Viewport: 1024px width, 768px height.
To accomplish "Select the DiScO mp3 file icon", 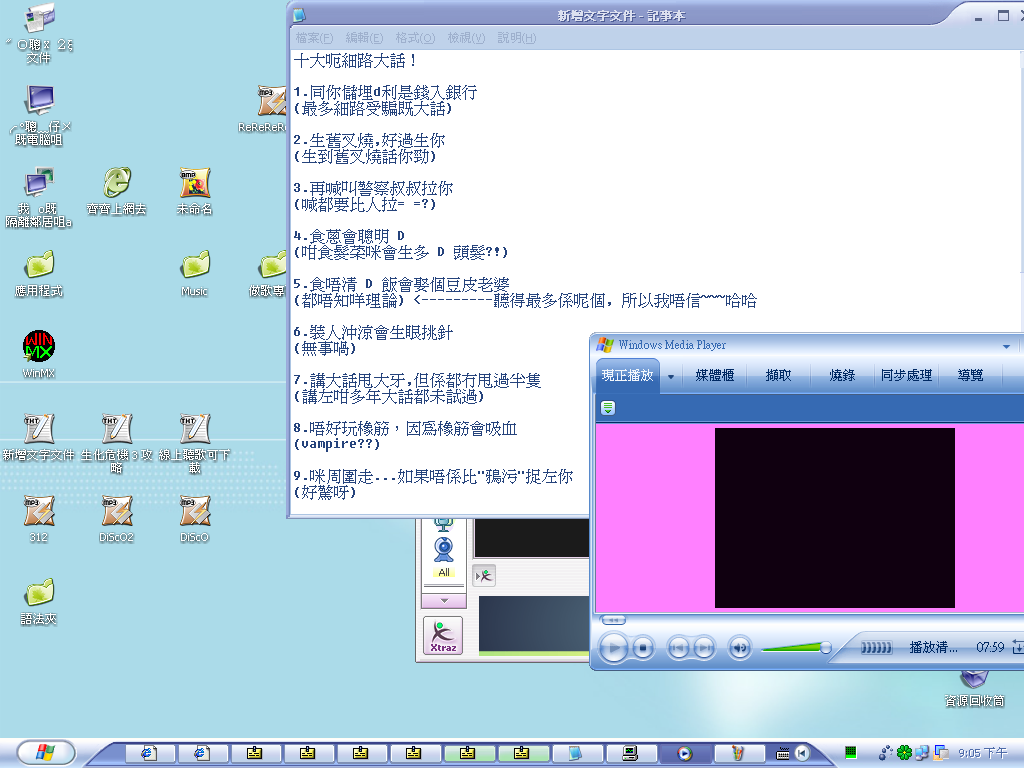I will click(x=194, y=519).
